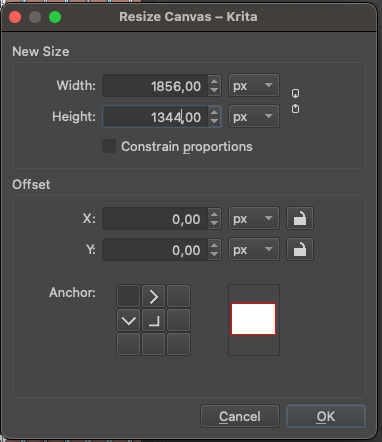
Task: Open the Height unit px dropdown
Action: click(254, 116)
